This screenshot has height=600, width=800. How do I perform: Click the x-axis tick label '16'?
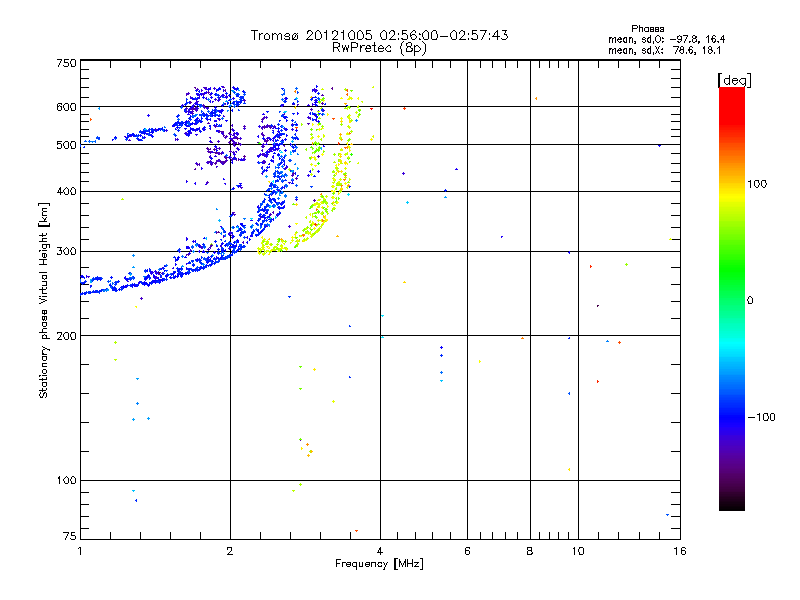click(x=680, y=551)
